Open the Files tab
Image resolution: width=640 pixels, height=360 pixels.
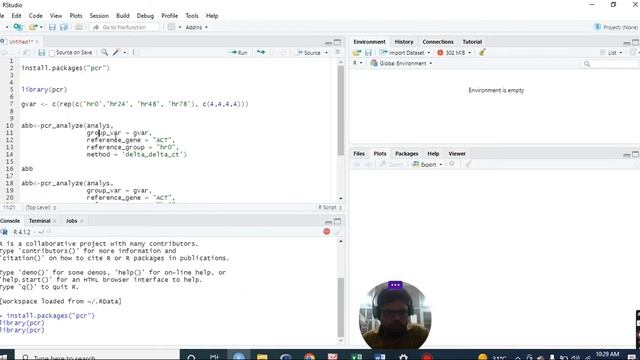coord(359,153)
